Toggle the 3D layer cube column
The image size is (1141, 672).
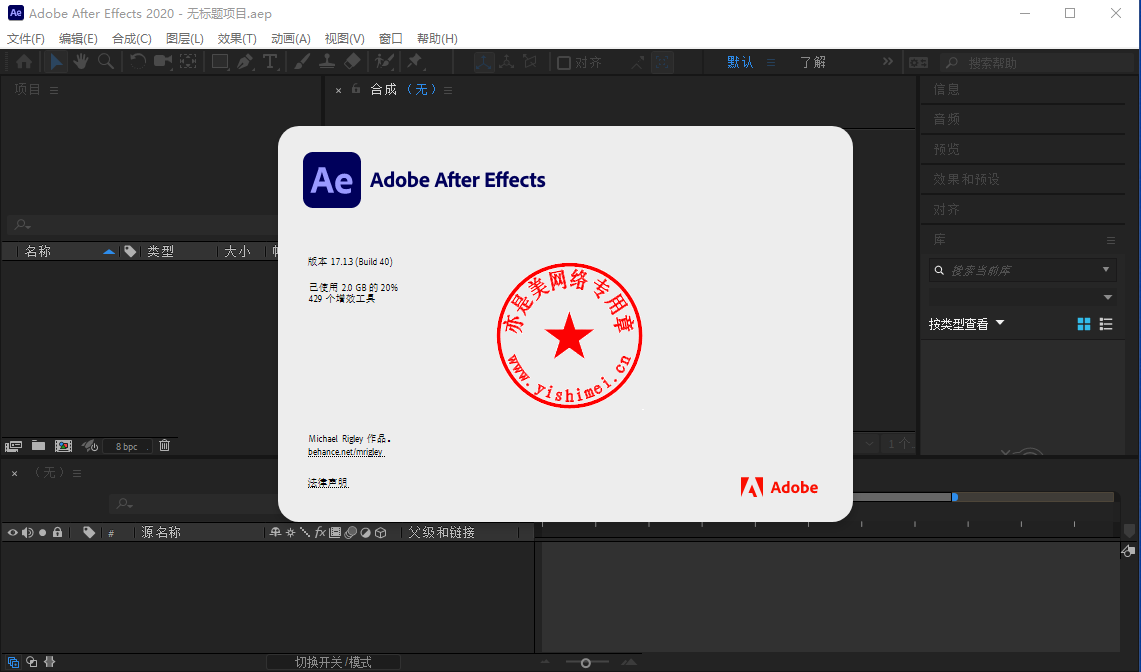coord(381,532)
